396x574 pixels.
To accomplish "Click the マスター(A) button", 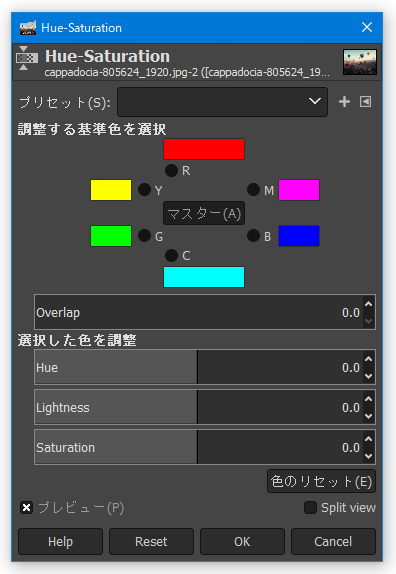I will click(204, 213).
